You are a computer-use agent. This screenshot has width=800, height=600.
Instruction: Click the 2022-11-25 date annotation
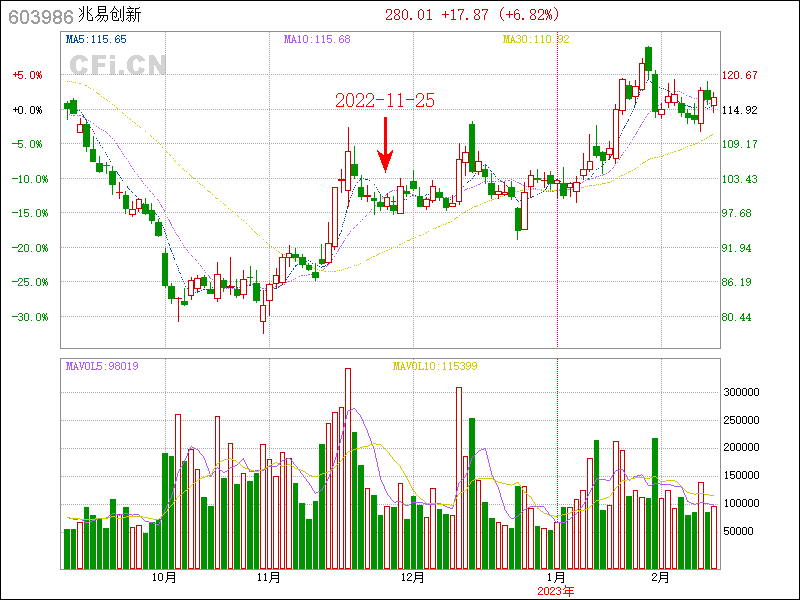pos(385,101)
